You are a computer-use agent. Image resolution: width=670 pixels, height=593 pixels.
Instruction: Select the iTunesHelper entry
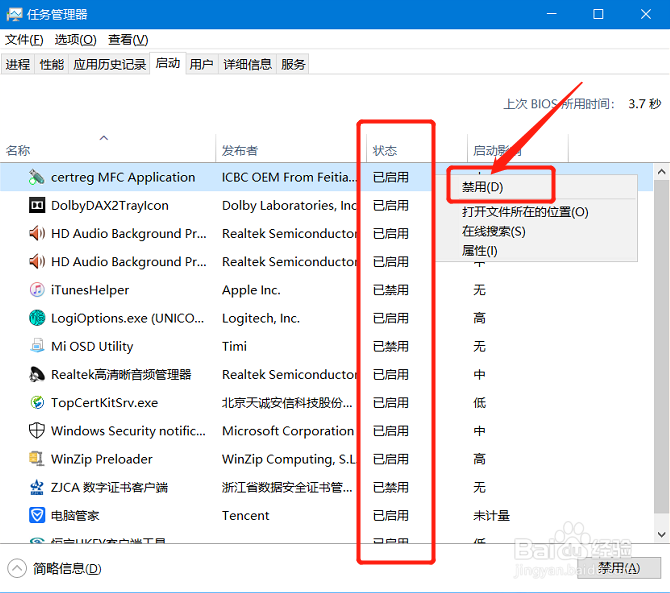click(x=90, y=290)
